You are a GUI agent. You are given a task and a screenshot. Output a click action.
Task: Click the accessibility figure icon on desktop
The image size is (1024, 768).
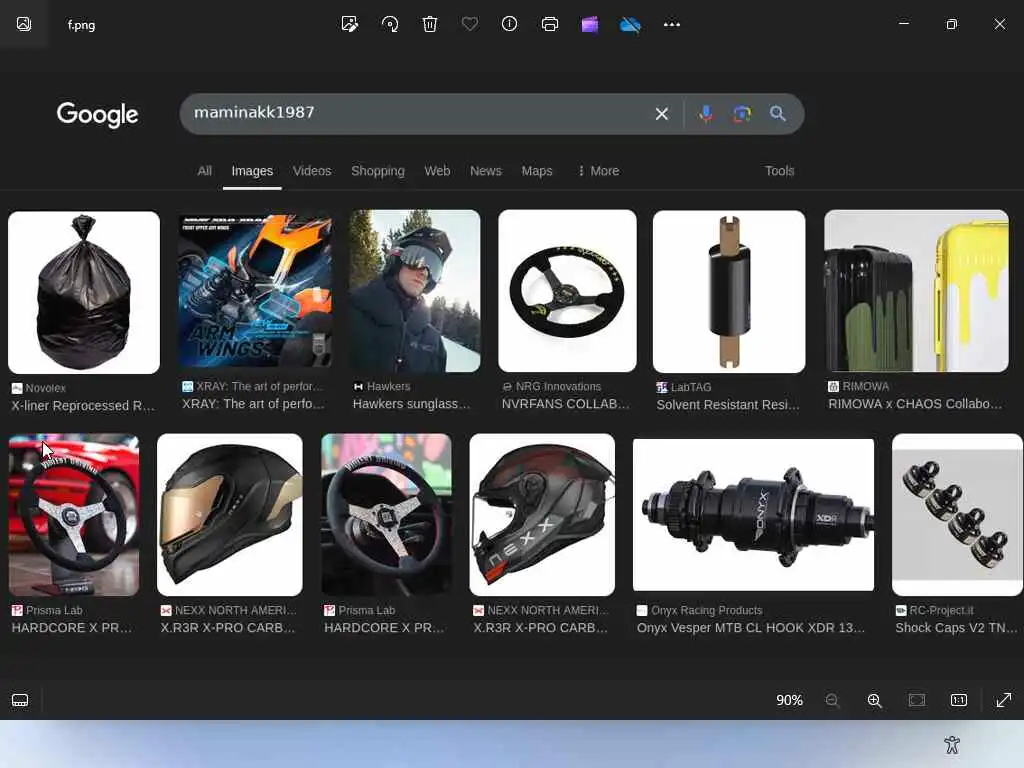952,744
